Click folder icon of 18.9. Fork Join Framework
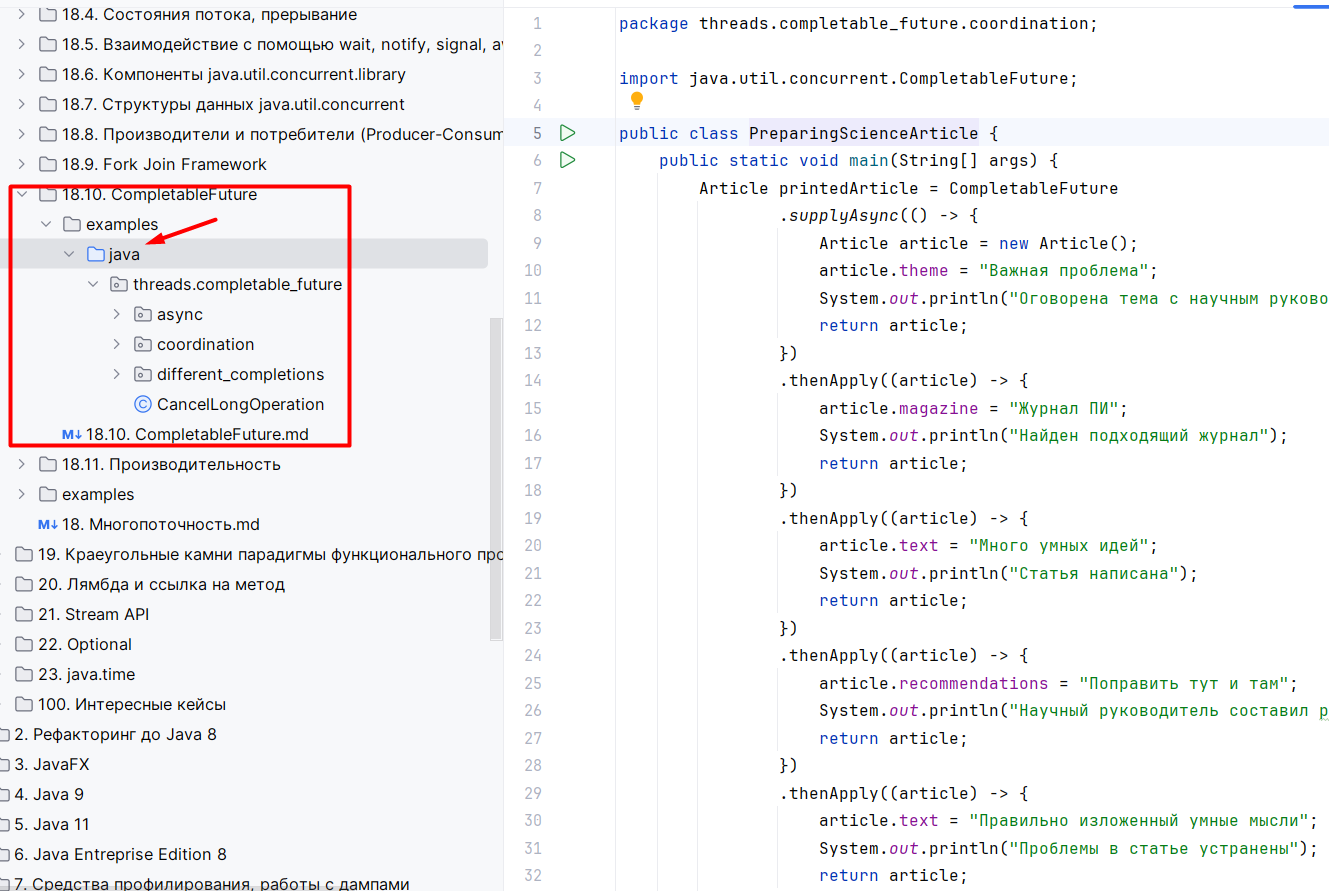This screenshot has height=891, width=1329. click(47, 164)
